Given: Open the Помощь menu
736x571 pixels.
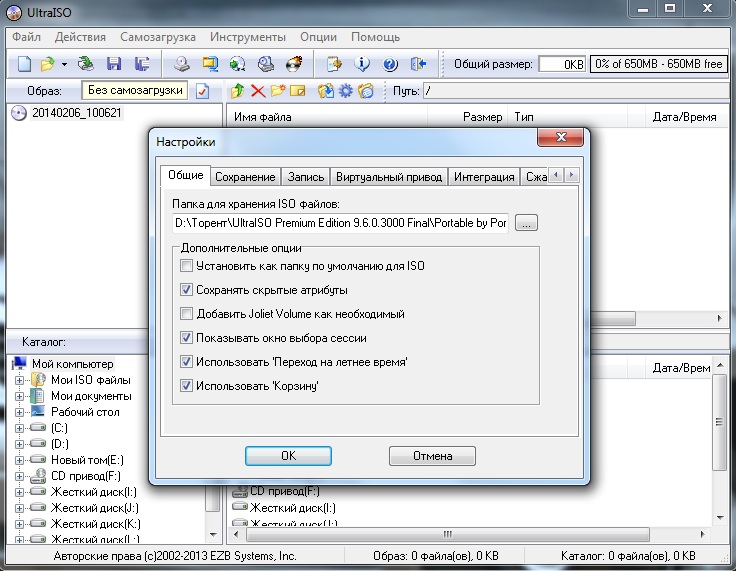Looking at the screenshot, I should pos(376,37).
